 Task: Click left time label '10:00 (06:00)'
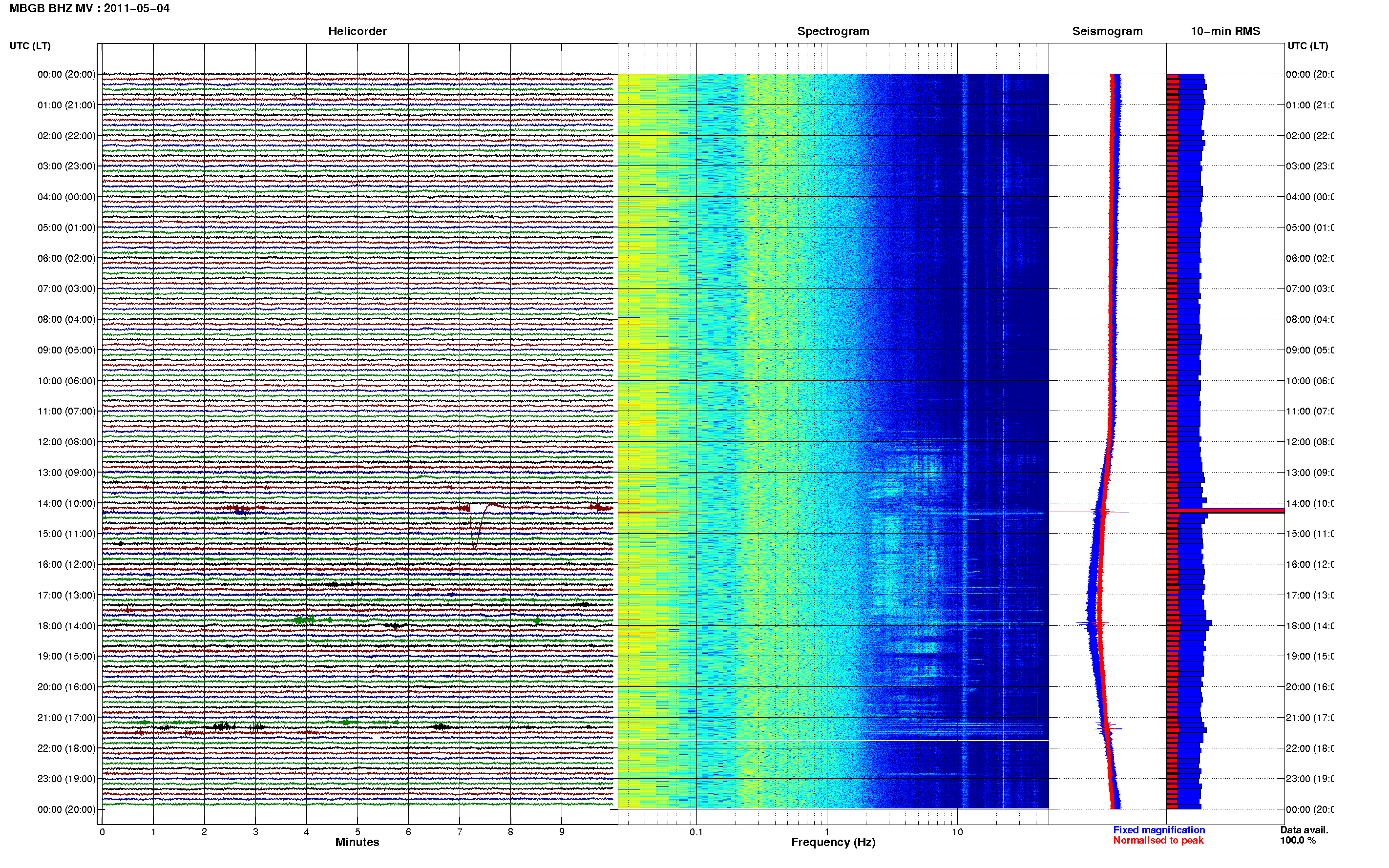[66, 381]
